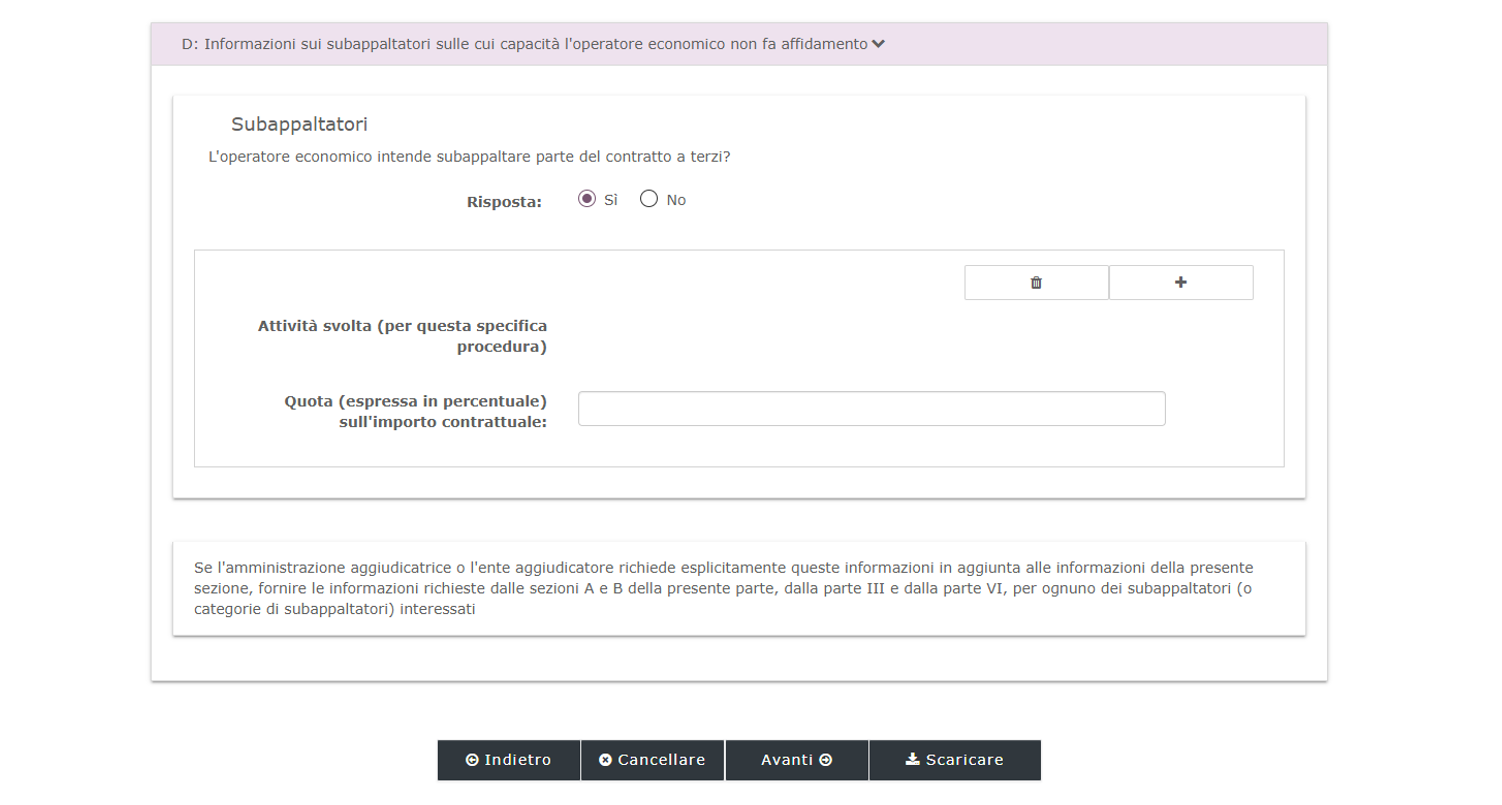The height and width of the screenshot is (805, 1502).
Task: Click the download icon on Scaricare
Action: coord(912,760)
